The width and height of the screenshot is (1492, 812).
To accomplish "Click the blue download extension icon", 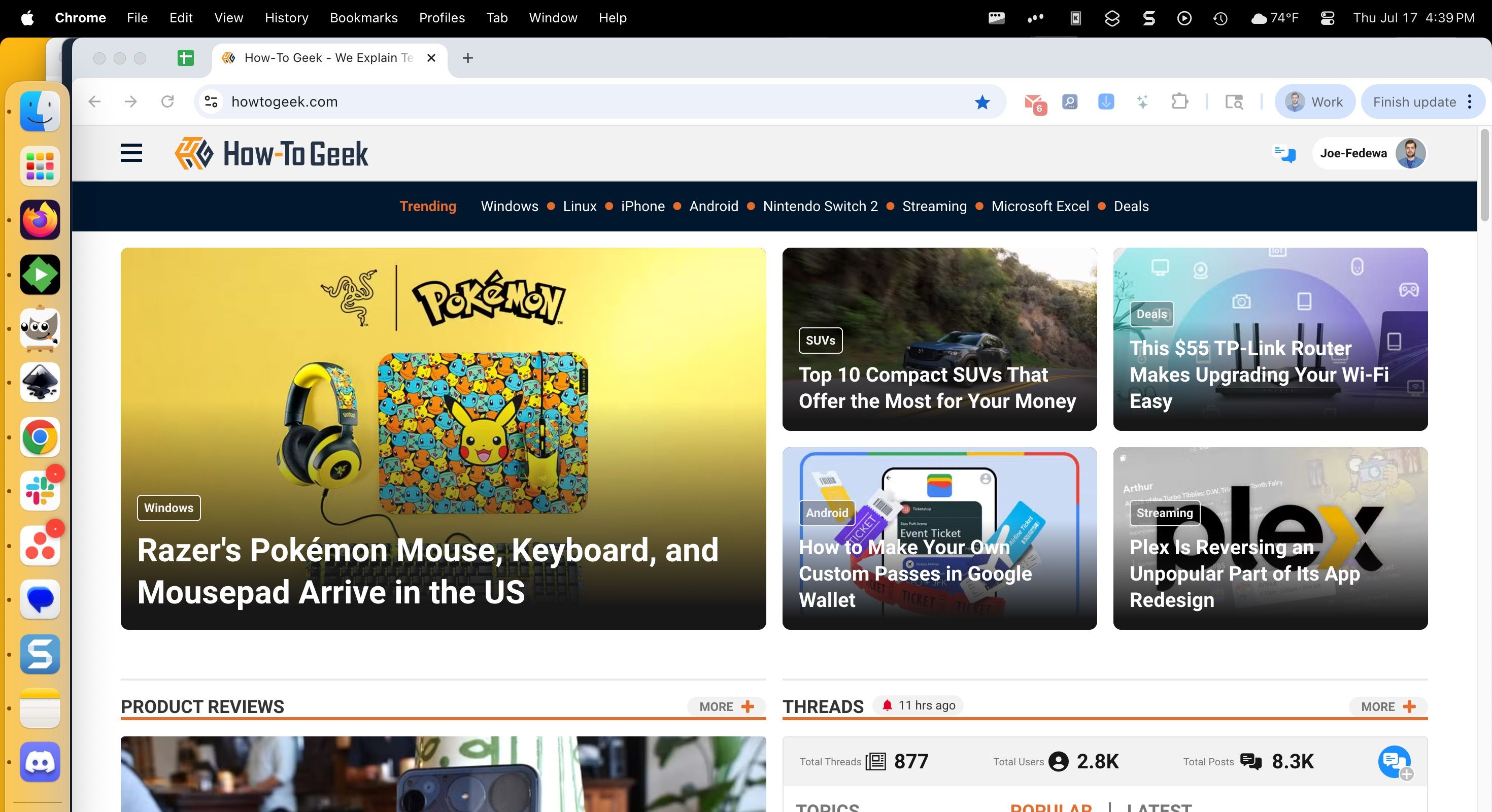I will point(1106,102).
